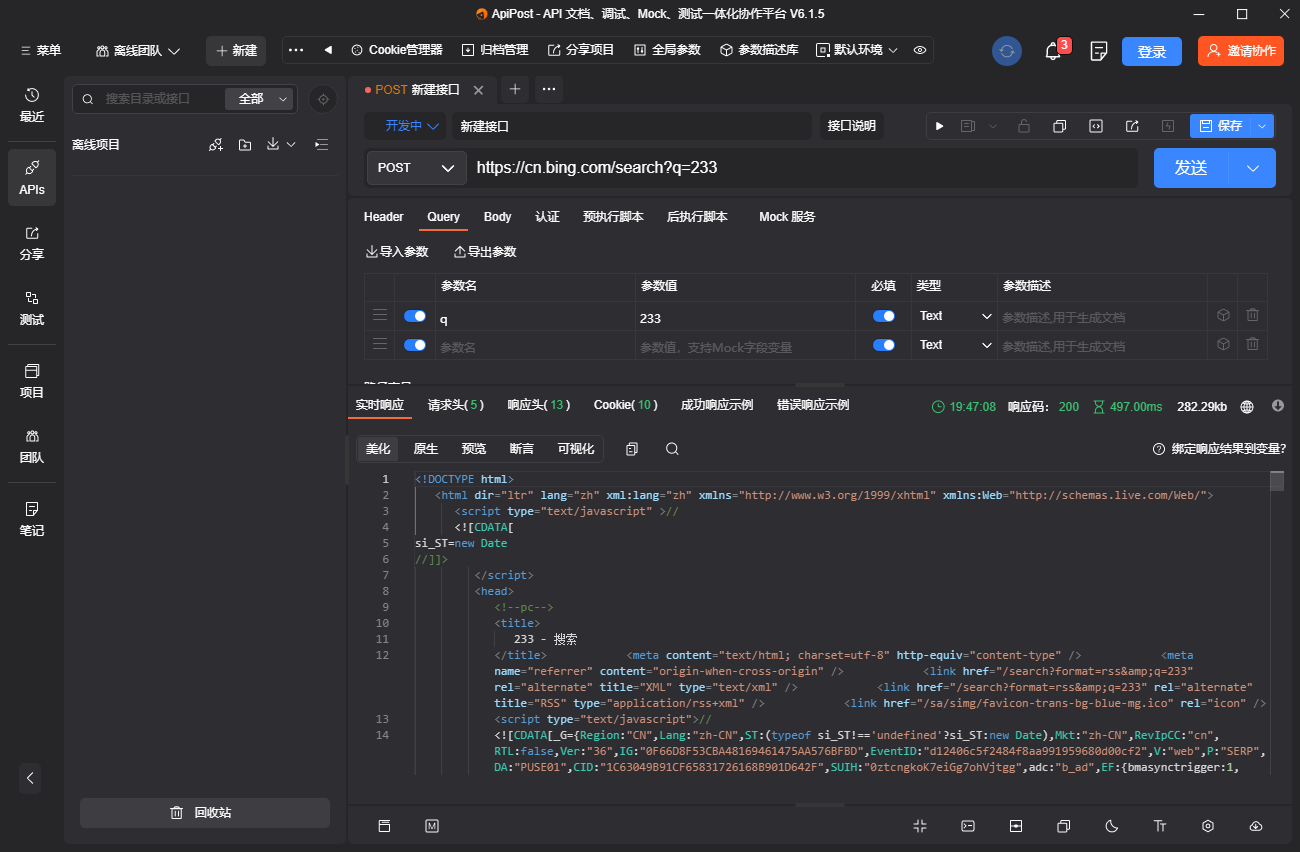Viewport: 1300px width, 852px height.
Task: Close the POST 新建接口 tab
Action: (x=478, y=90)
